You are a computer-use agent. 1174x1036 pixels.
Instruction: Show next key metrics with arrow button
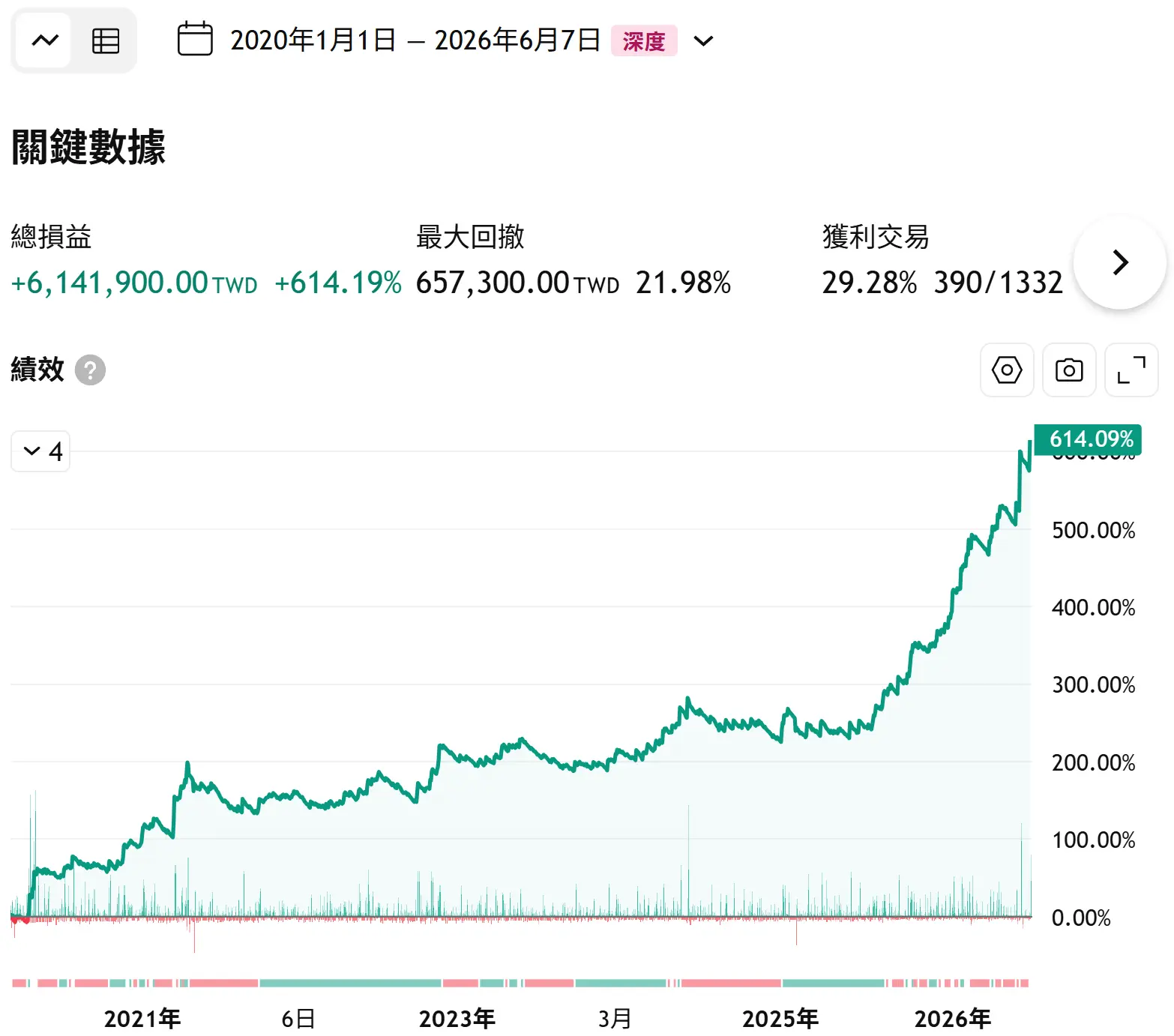point(1120,262)
